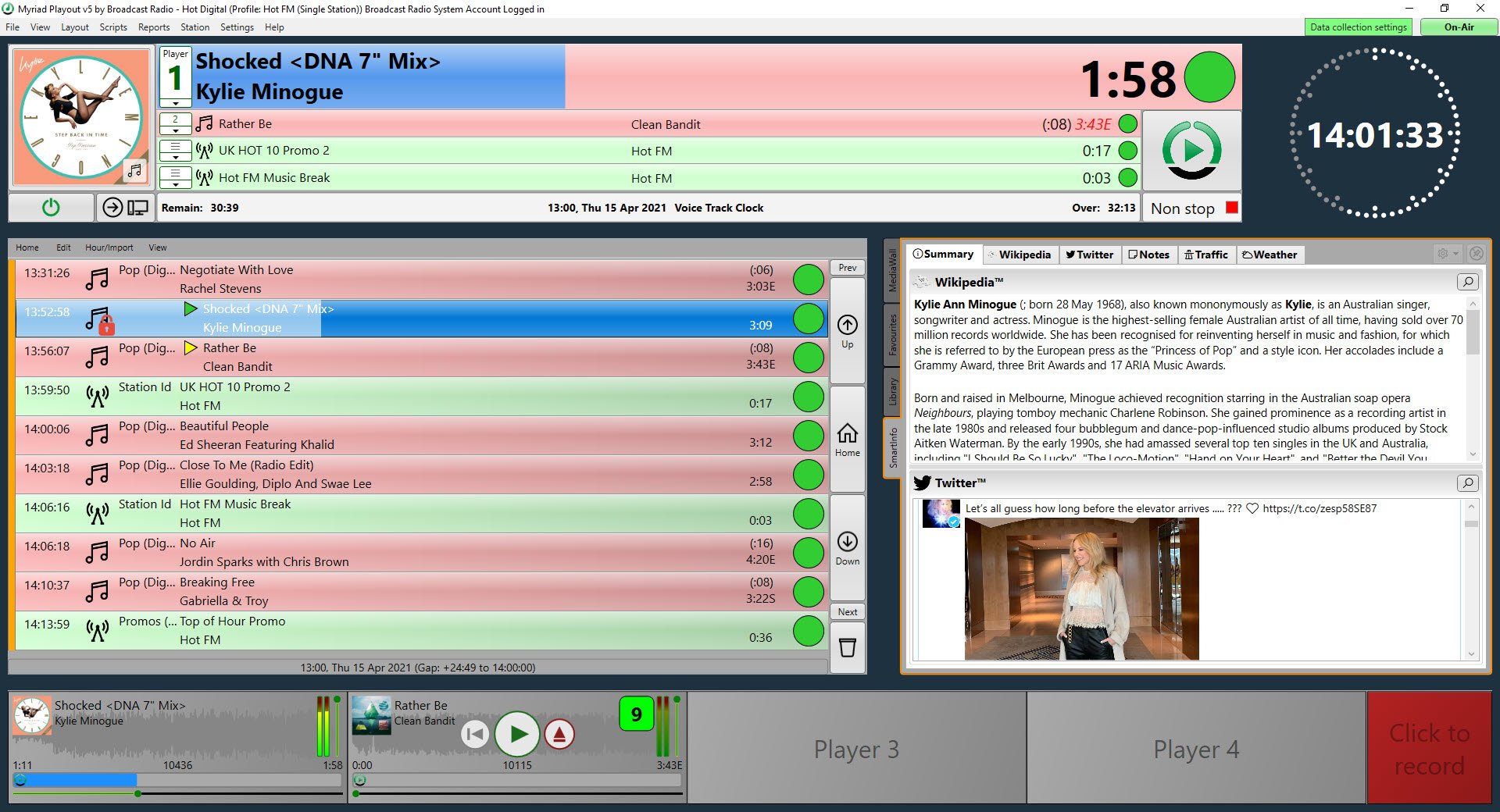1500x812 pixels.
Task: Move log item down with Down arrow
Action: pos(847,548)
